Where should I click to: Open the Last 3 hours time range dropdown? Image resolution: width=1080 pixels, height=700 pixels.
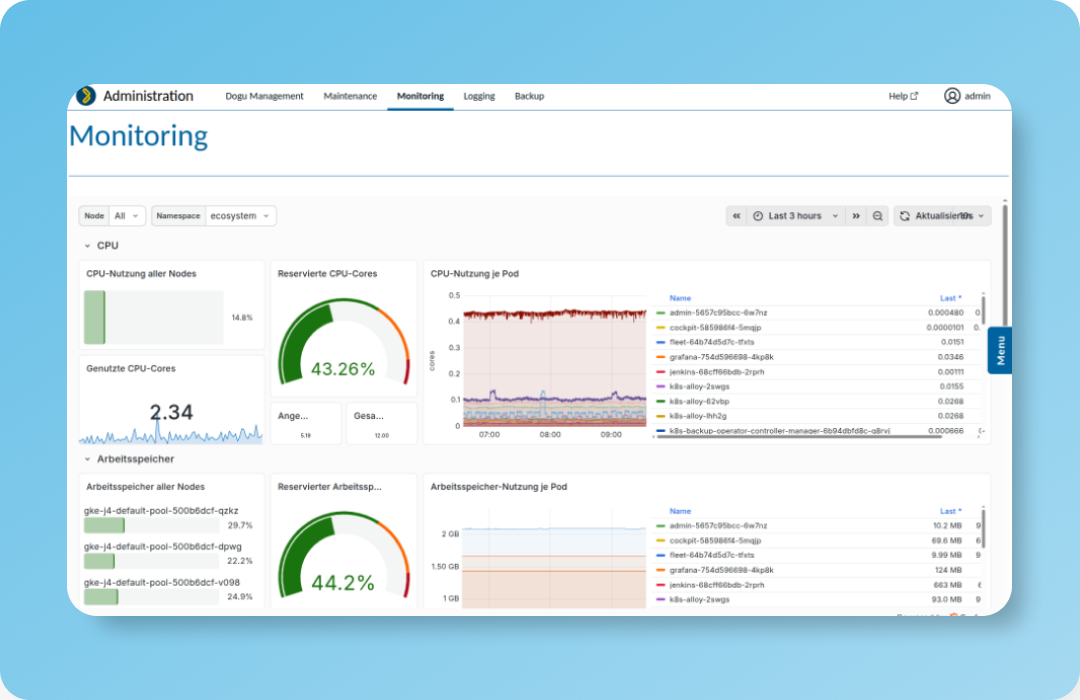pos(796,216)
